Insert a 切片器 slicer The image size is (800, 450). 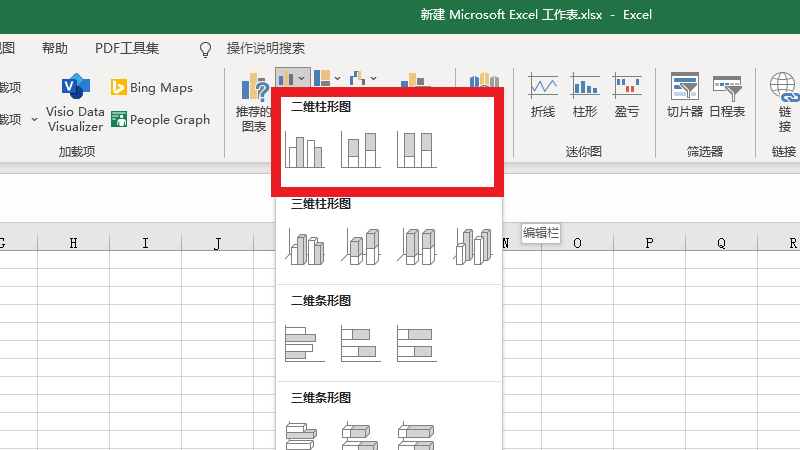(x=685, y=97)
